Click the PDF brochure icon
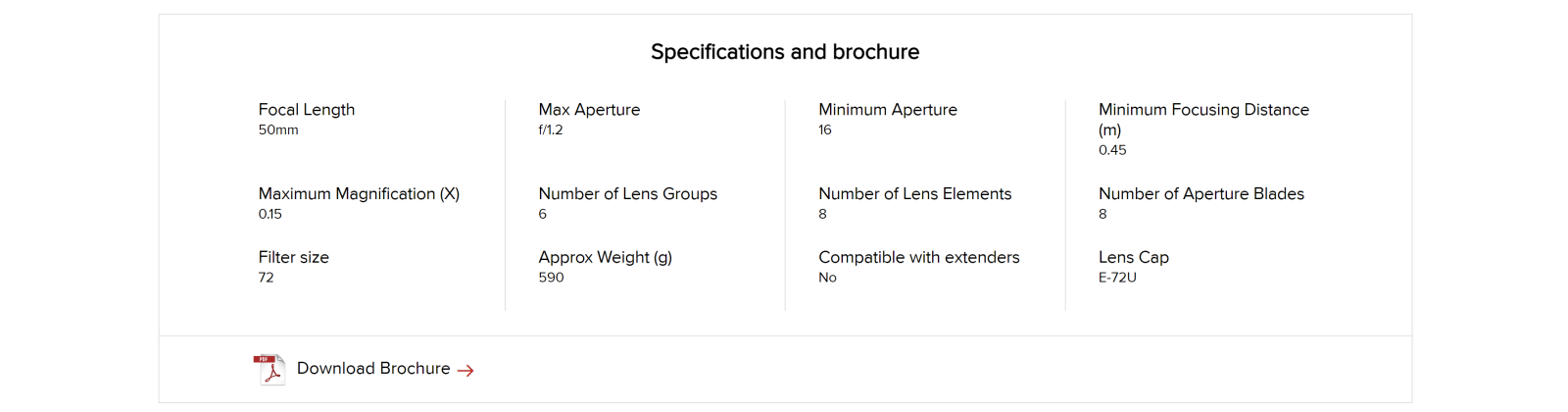Screen dimensions: 1568x412 [x=269, y=370]
